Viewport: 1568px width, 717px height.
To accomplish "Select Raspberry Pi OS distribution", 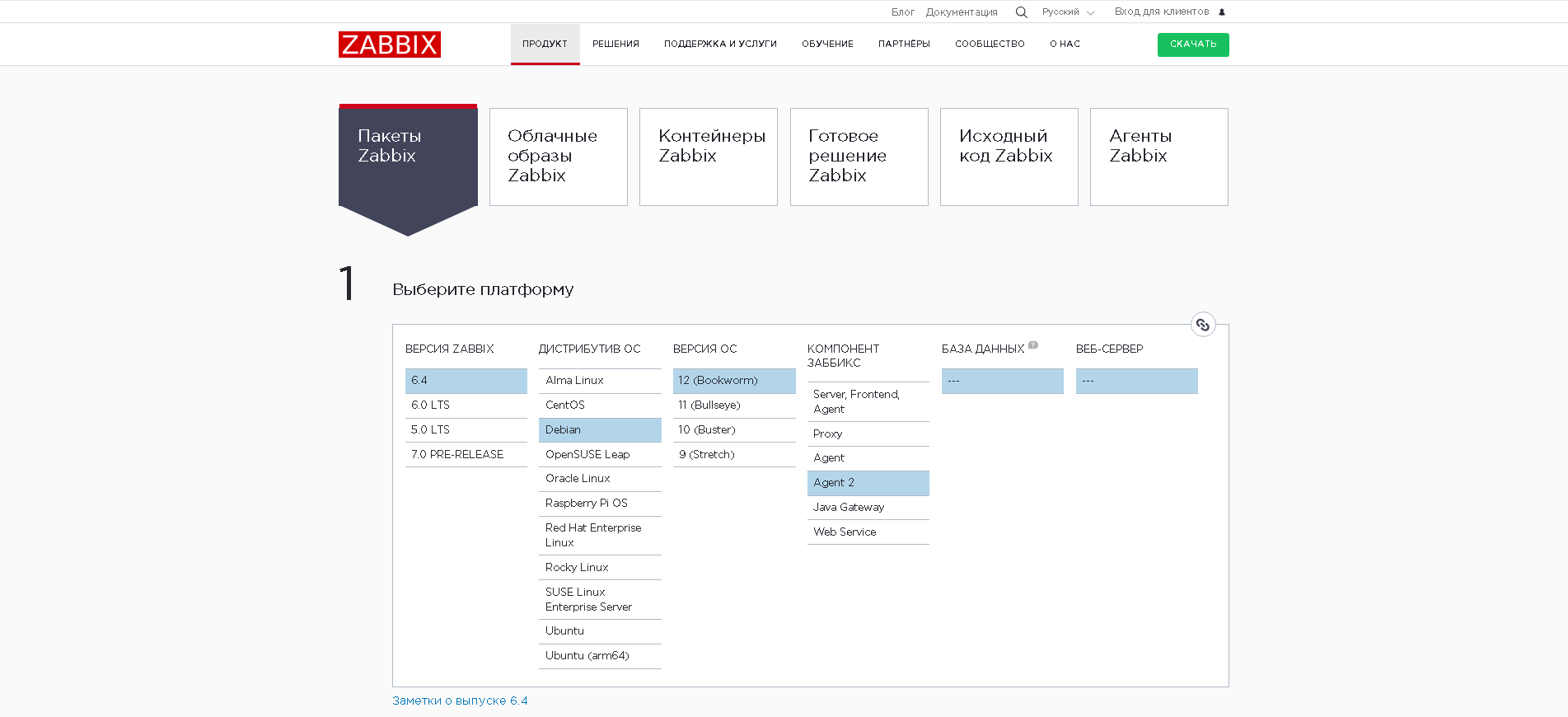I will [x=600, y=504].
